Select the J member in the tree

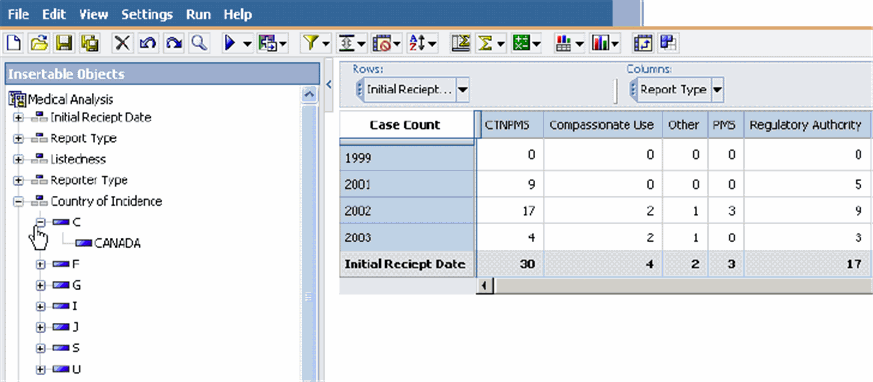click(76, 327)
